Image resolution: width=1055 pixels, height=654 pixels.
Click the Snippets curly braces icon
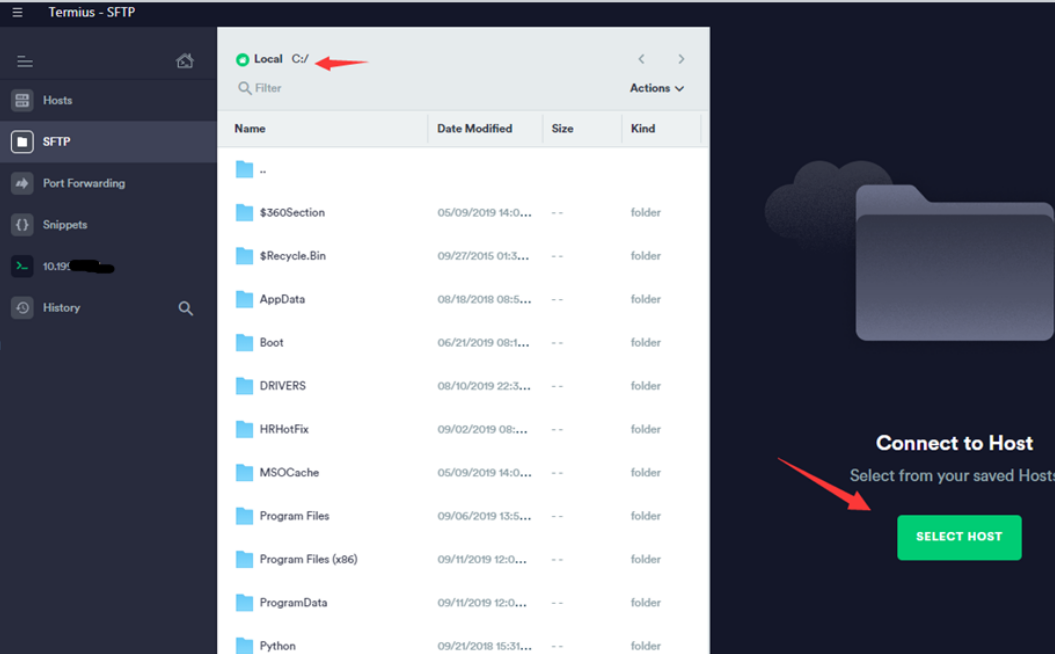click(22, 225)
